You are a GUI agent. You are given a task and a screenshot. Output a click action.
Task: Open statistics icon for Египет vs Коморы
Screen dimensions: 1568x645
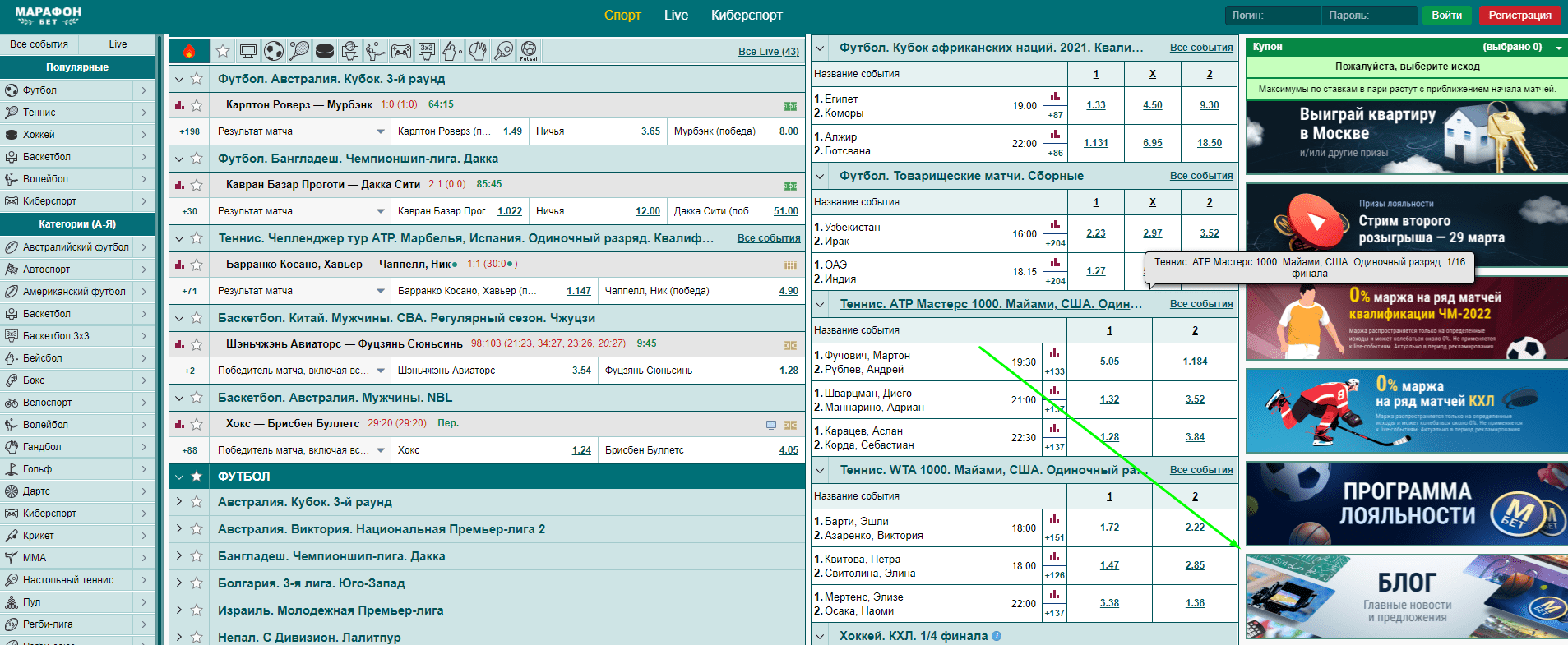point(1055,97)
